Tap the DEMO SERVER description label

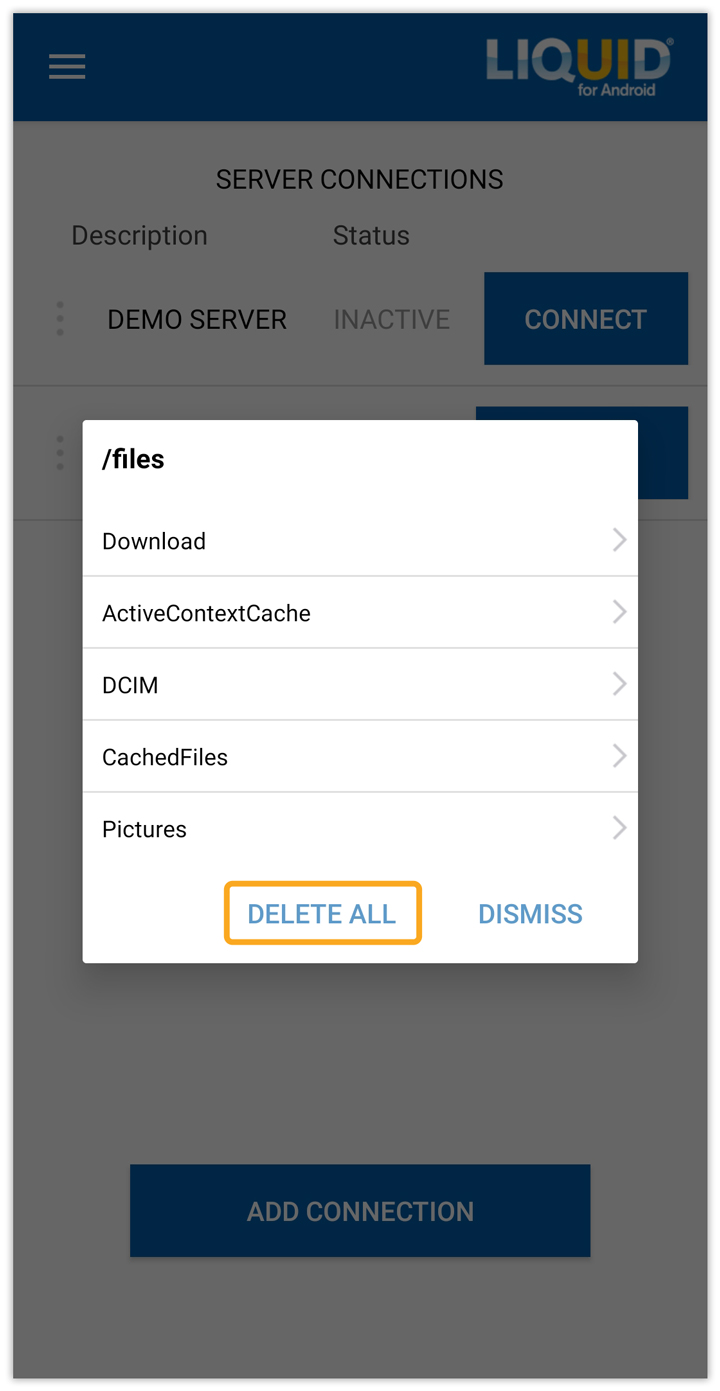(x=197, y=320)
